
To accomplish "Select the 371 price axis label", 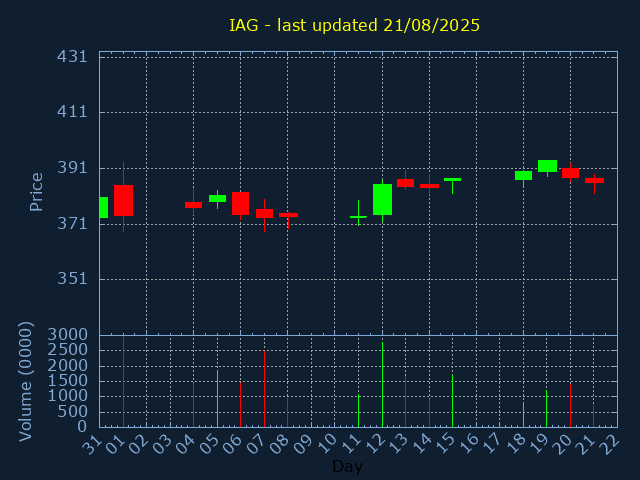I will [72, 224].
